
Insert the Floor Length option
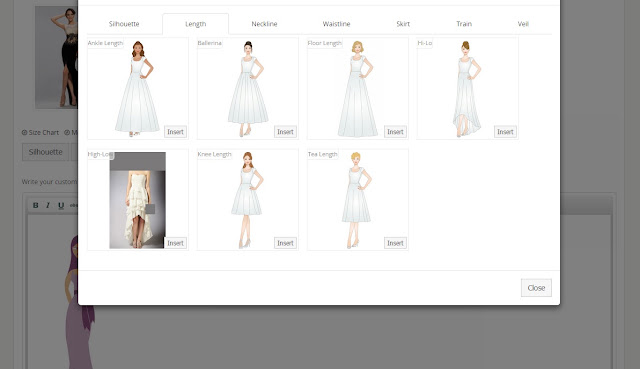coord(395,132)
